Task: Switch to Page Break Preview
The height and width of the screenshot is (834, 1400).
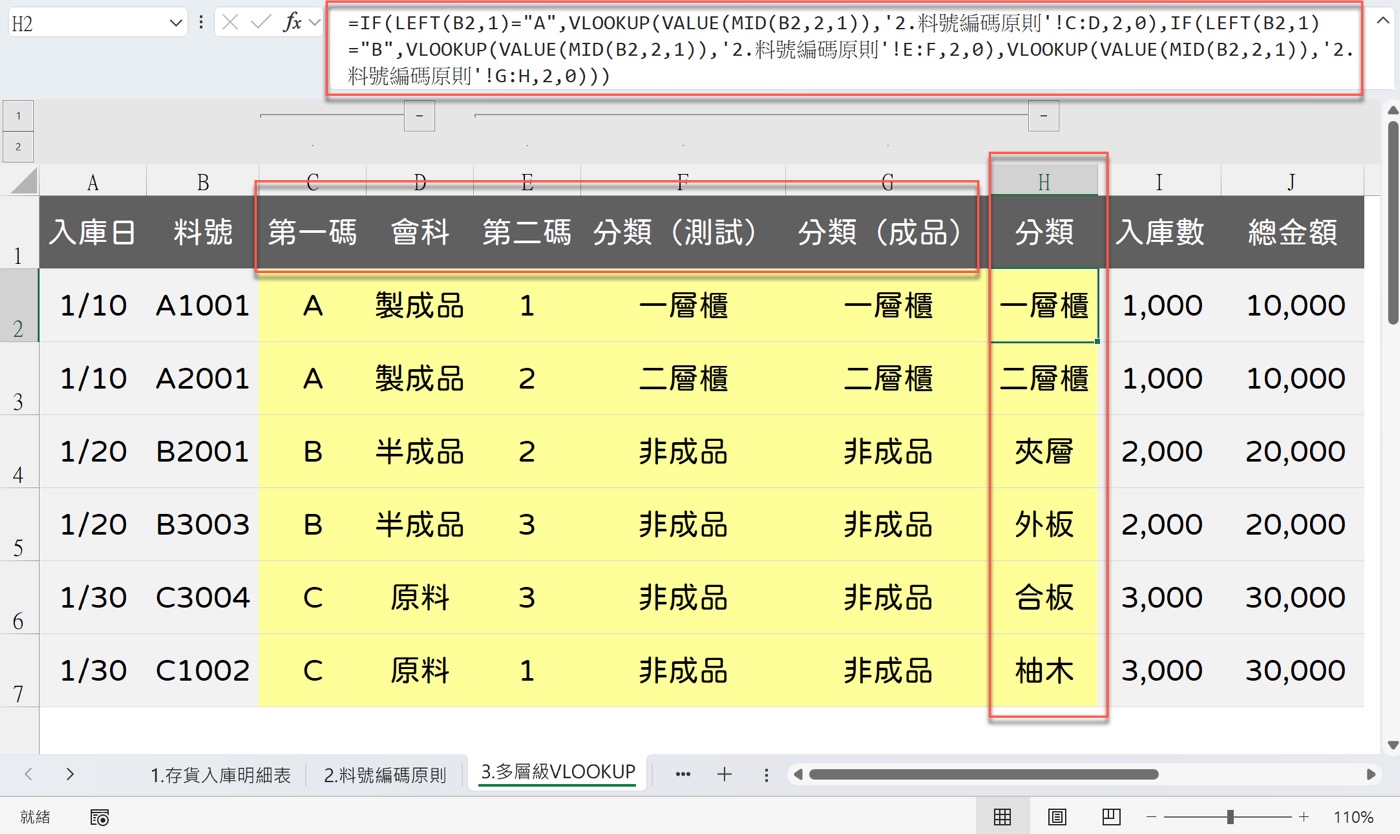Action: [x=1111, y=817]
